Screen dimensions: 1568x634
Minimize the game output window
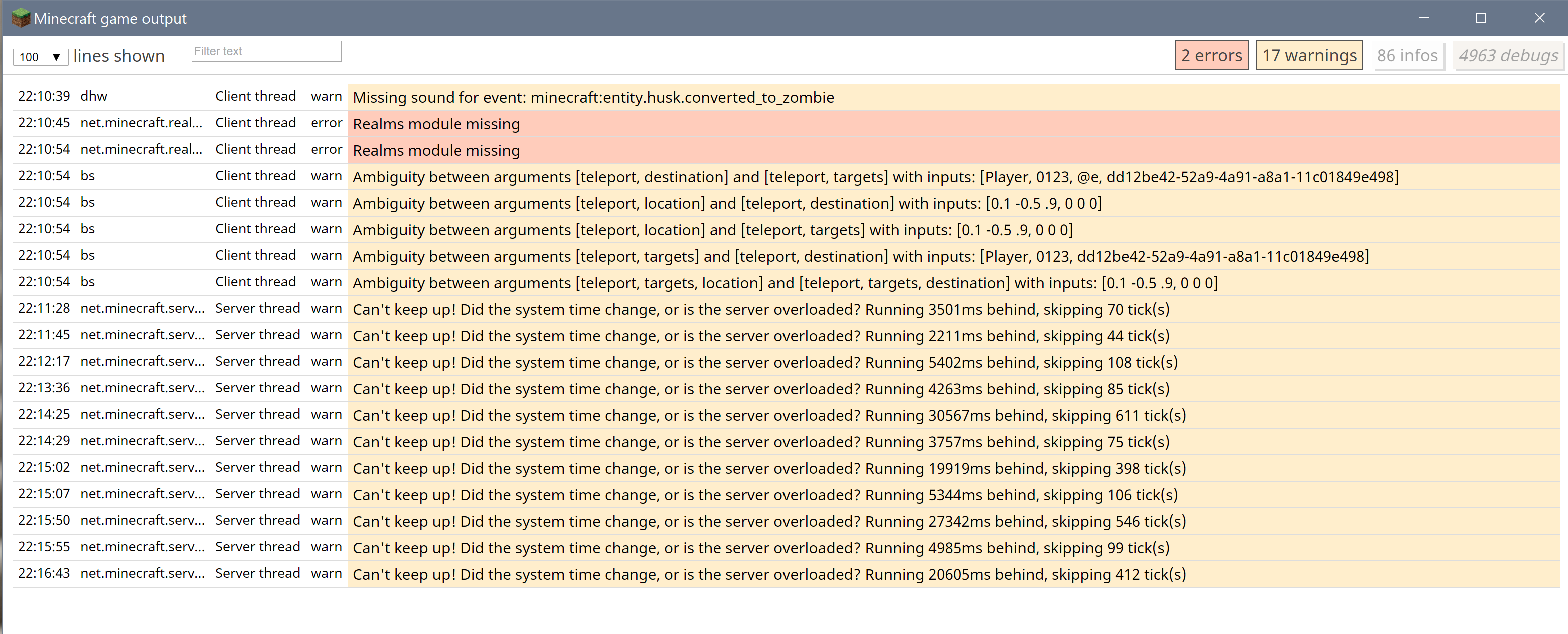(1423, 18)
